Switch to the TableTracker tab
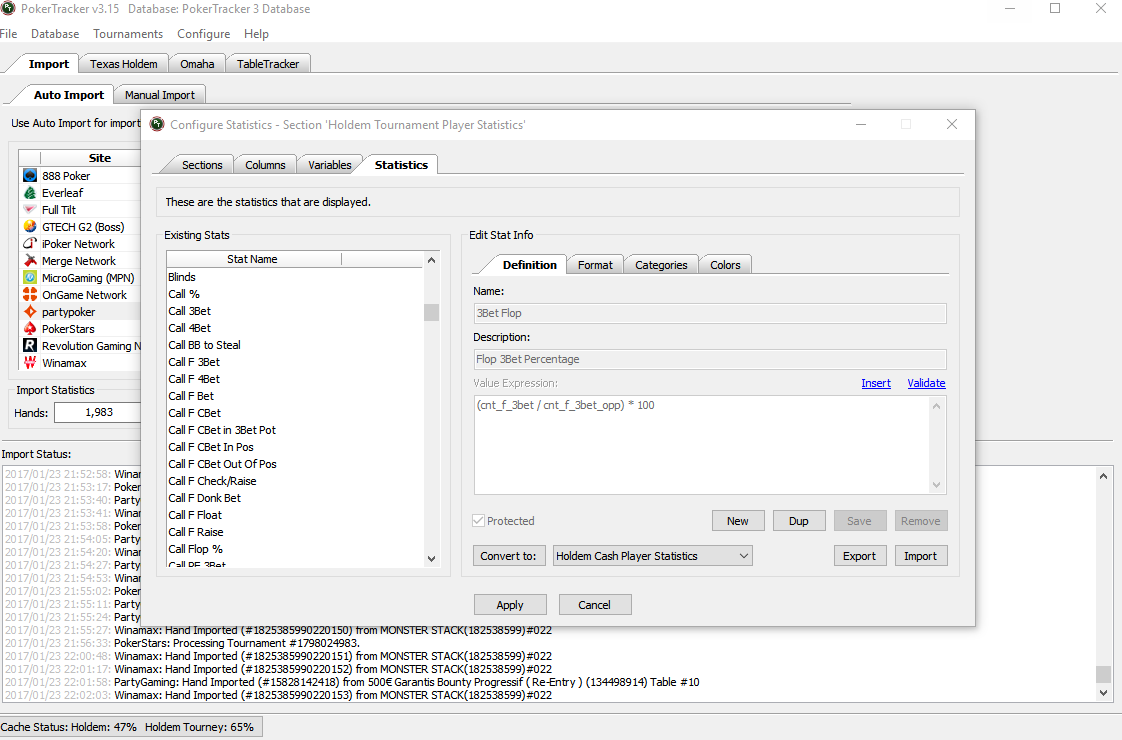Image resolution: width=1122 pixels, height=740 pixels. (268, 64)
